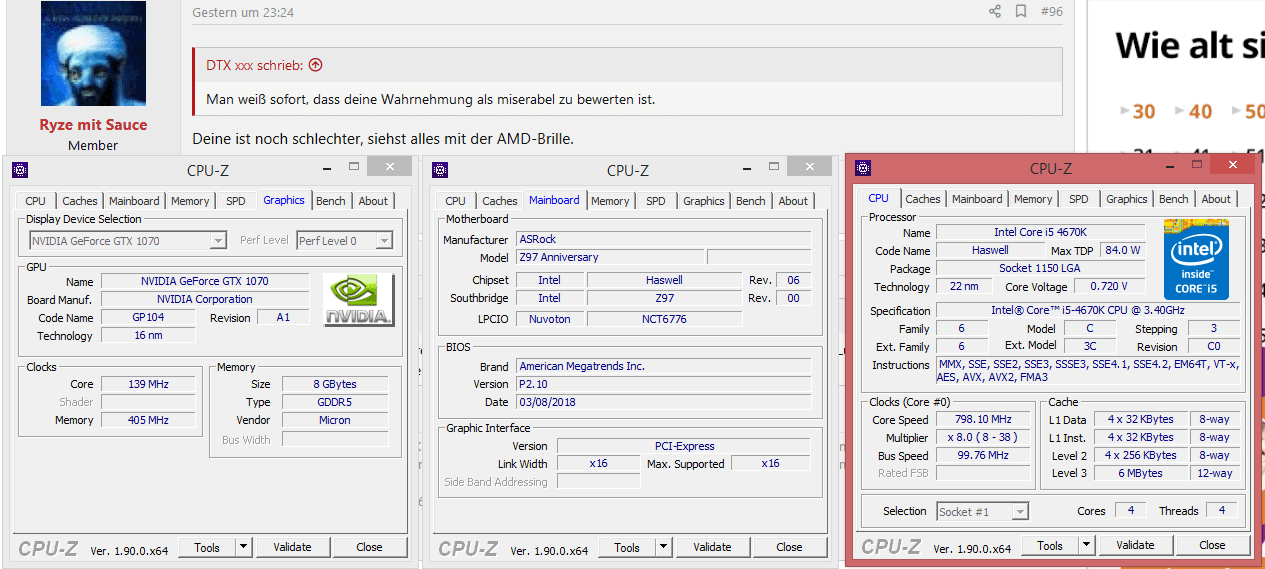
Task: Switch to Caches tab in Graphics window
Action: click(80, 201)
